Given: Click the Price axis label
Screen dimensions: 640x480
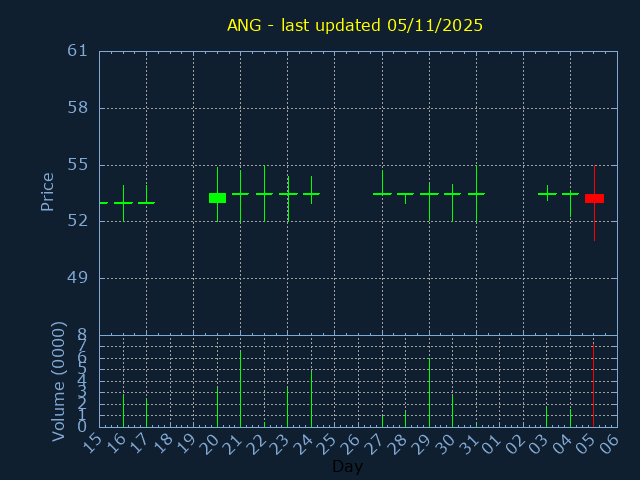Looking at the screenshot, I should [x=47, y=192].
